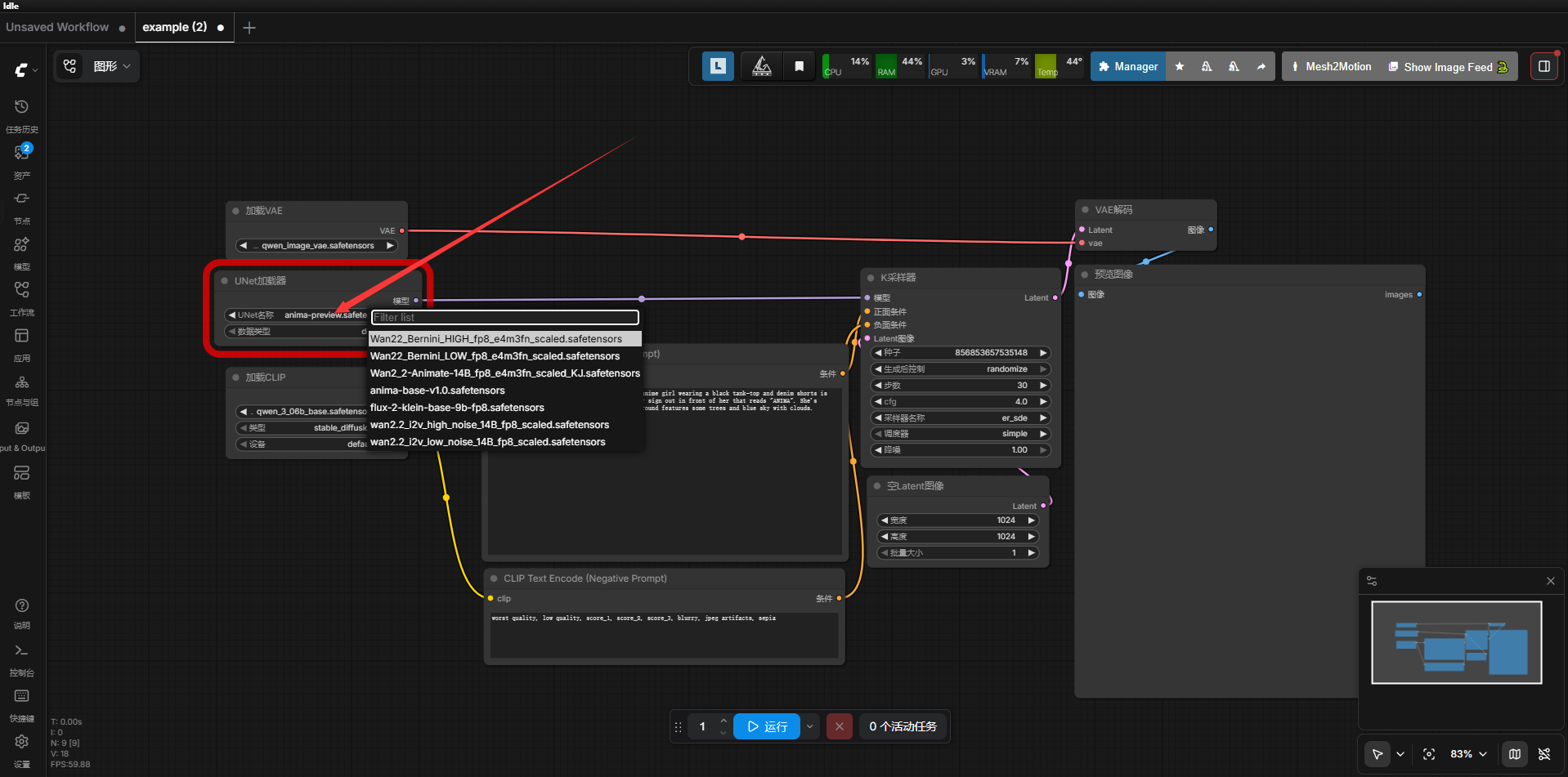Open the Manager button
The width and height of the screenshot is (1568, 777).
coord(1128,66)
